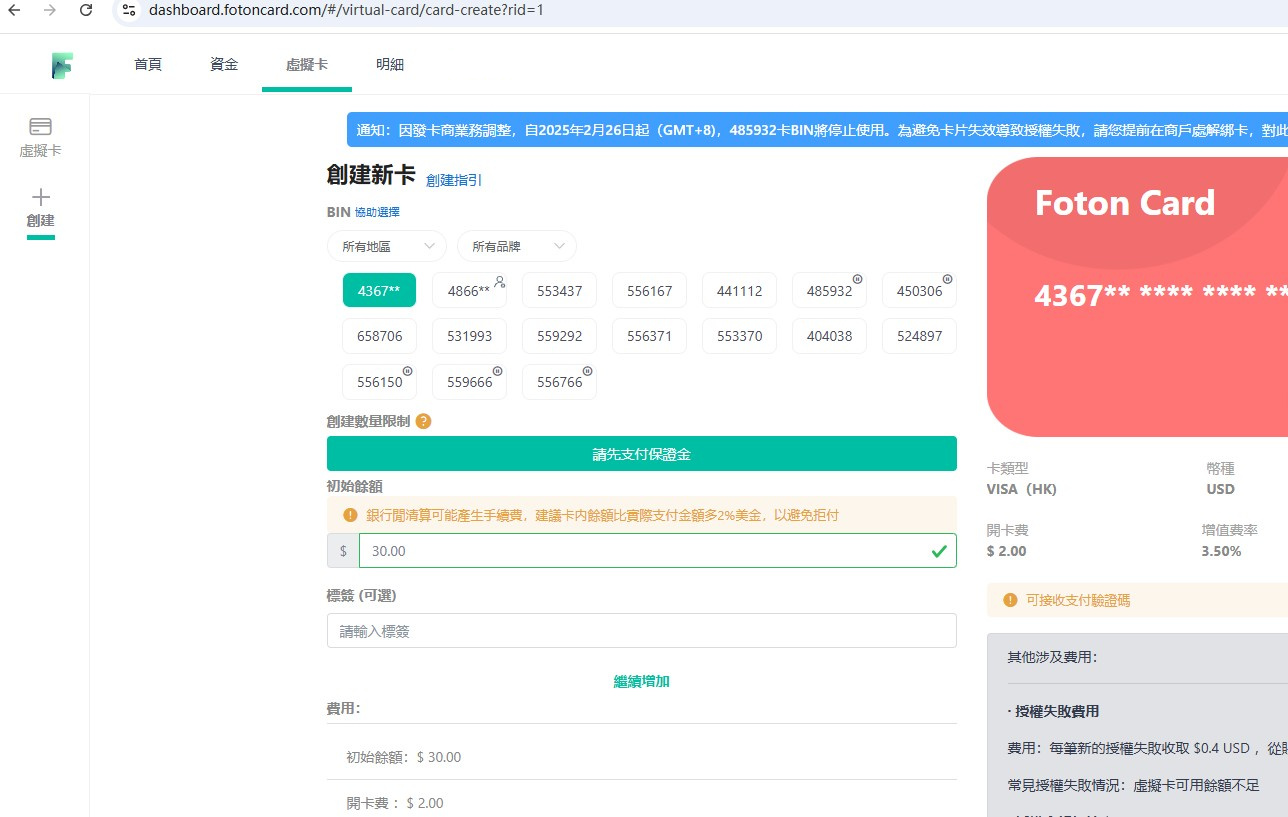Open the 所有品牌 brand dropdown

tap(517, 246)
